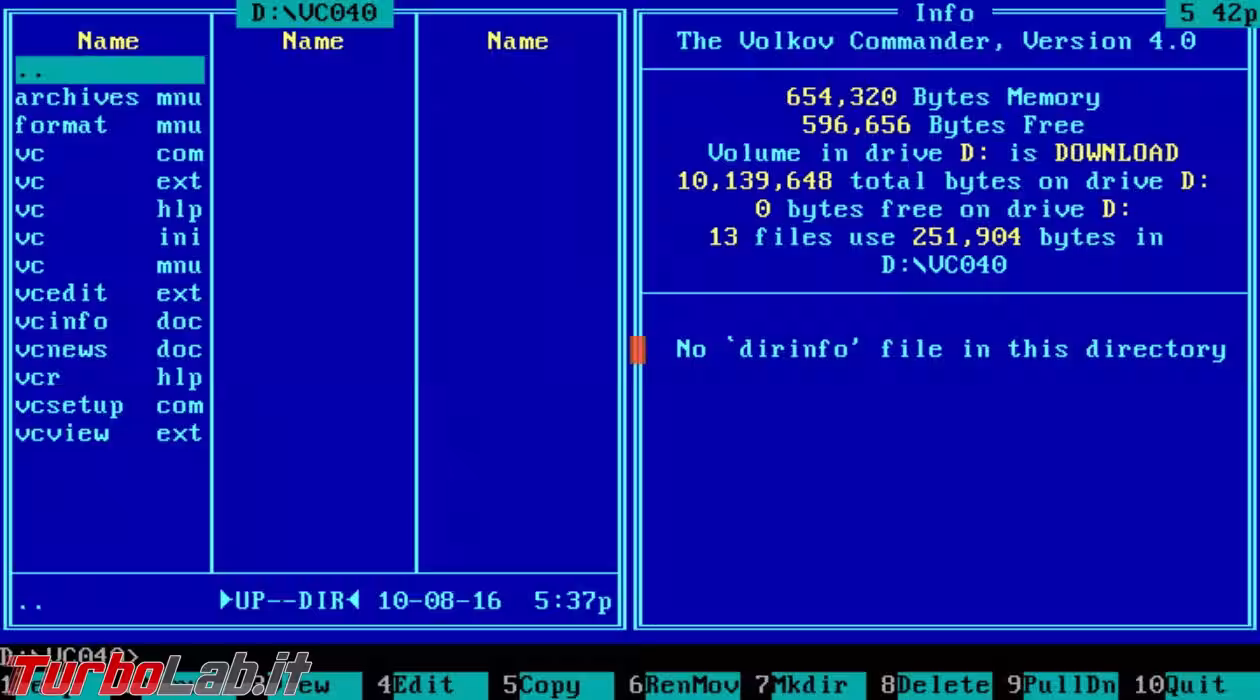Click the red mouse cursor block
Viewport: 1260px width, 700px height.
coord(638,350)
